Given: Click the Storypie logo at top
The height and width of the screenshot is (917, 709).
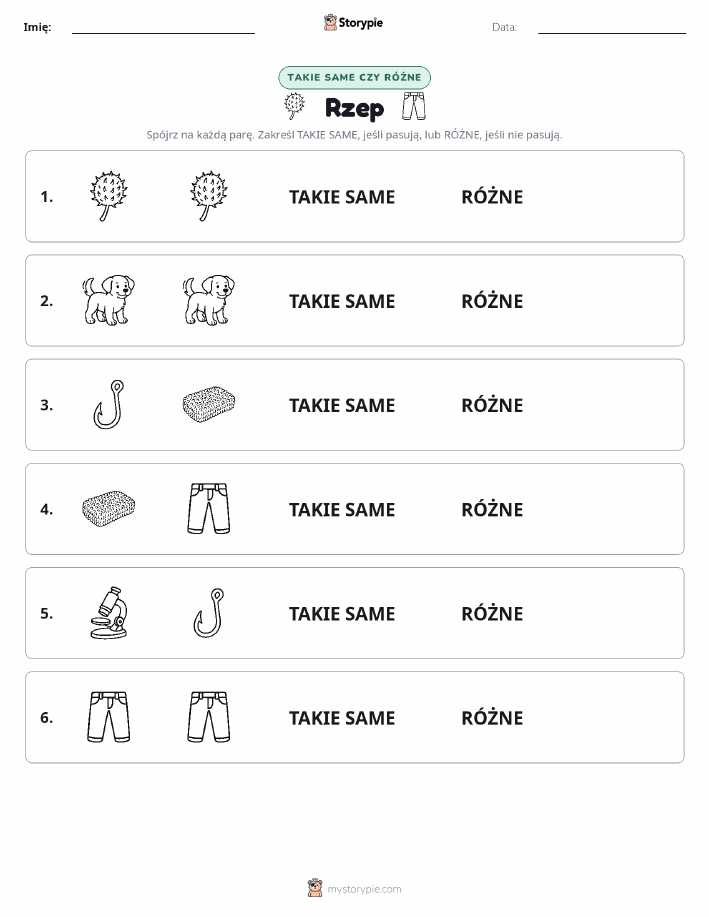Looking at the screenshot, I should point(353,23).
